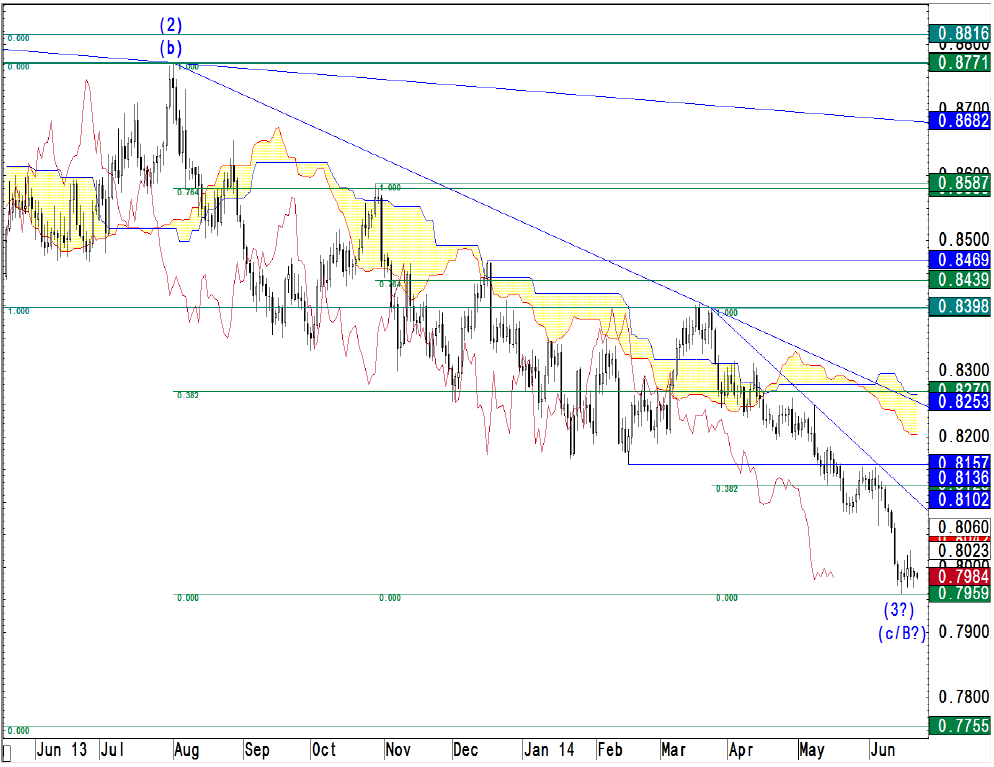Click the blue 0.8682 trendline price label
Screen dimensions: 994x767
959,120
